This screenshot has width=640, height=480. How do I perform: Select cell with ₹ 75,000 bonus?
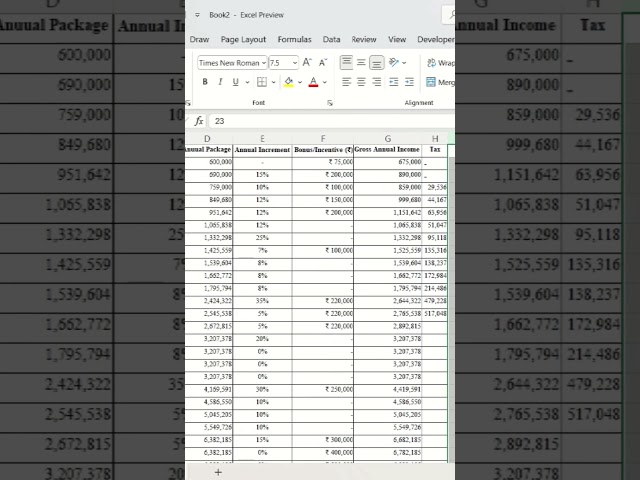pyautogui.click(x=323, y=162)
